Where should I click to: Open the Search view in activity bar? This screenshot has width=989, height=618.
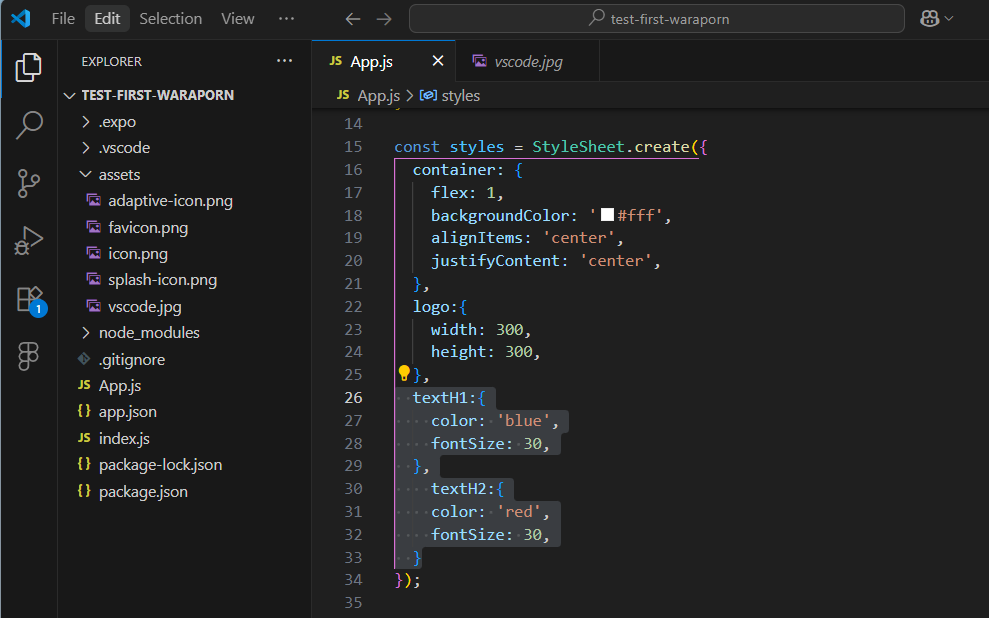[29, 125]
